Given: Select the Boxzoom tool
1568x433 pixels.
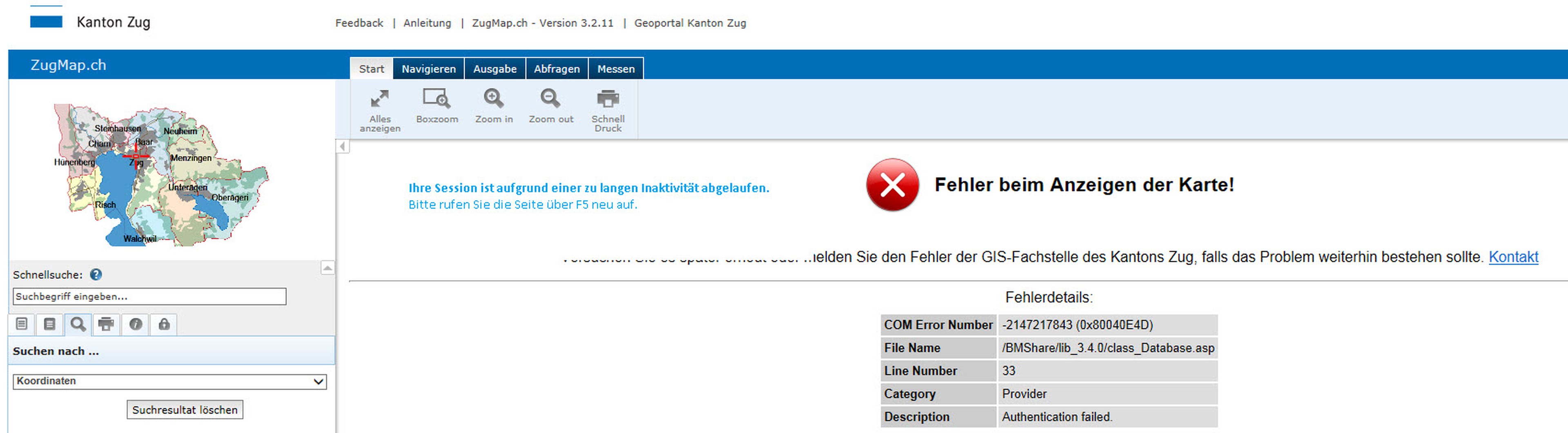Looking at the screenshot, I should (x=437, y=99).
